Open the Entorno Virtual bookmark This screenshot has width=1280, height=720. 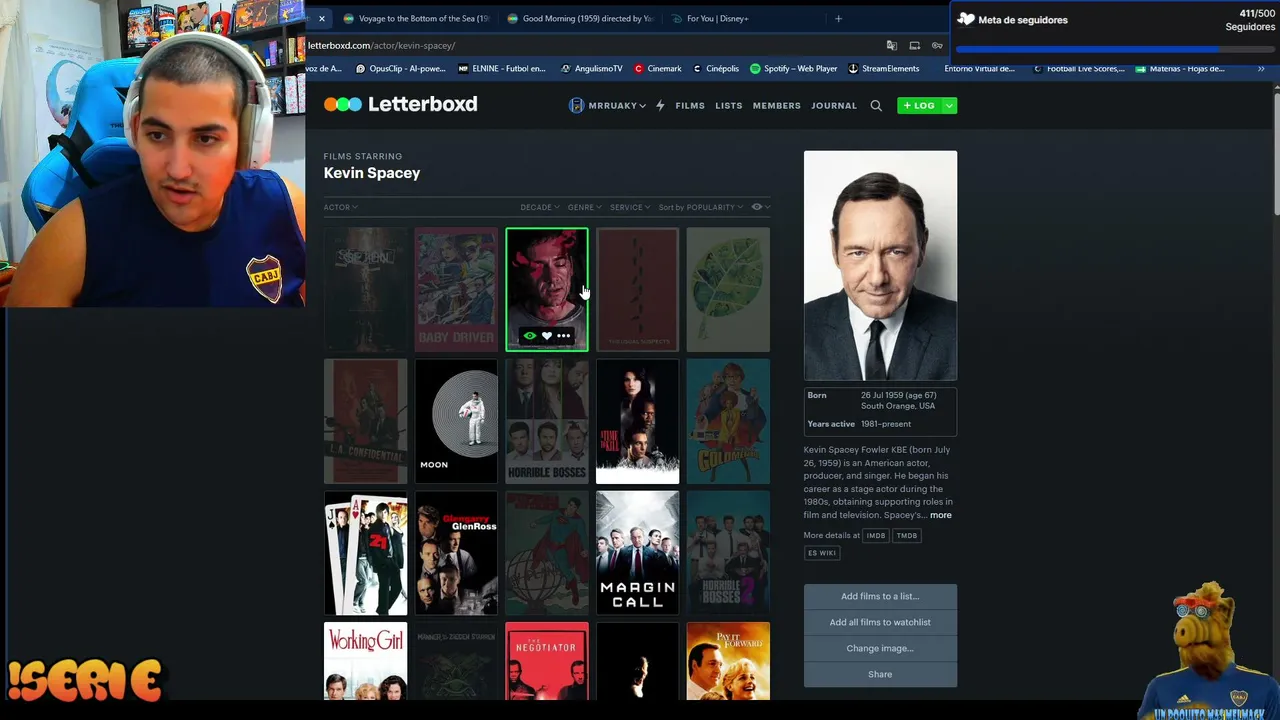point(979,69)
